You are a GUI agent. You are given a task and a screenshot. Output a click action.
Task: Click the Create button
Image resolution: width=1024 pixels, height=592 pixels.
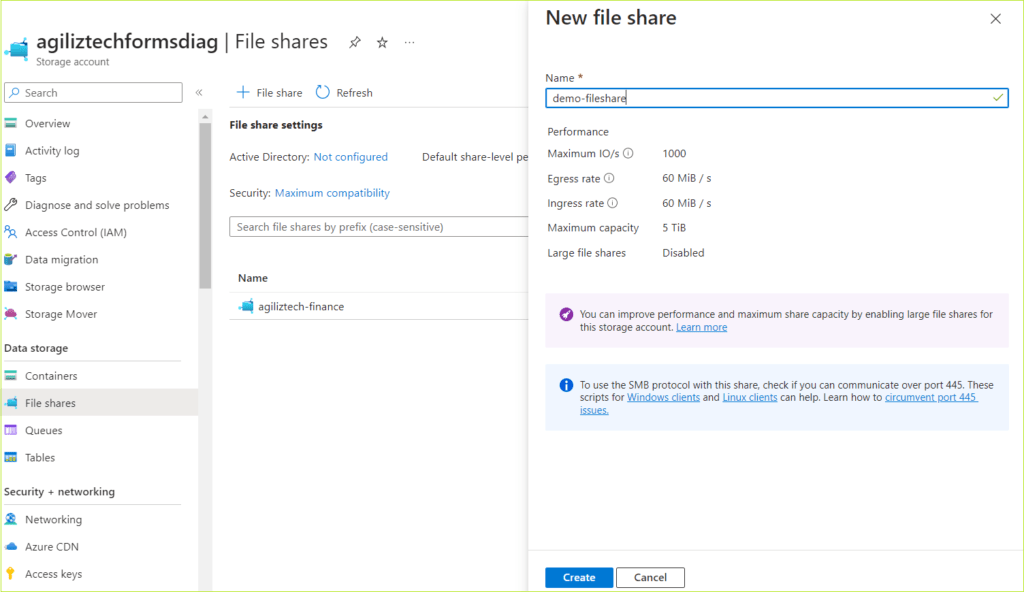click(x=578, y=577)
